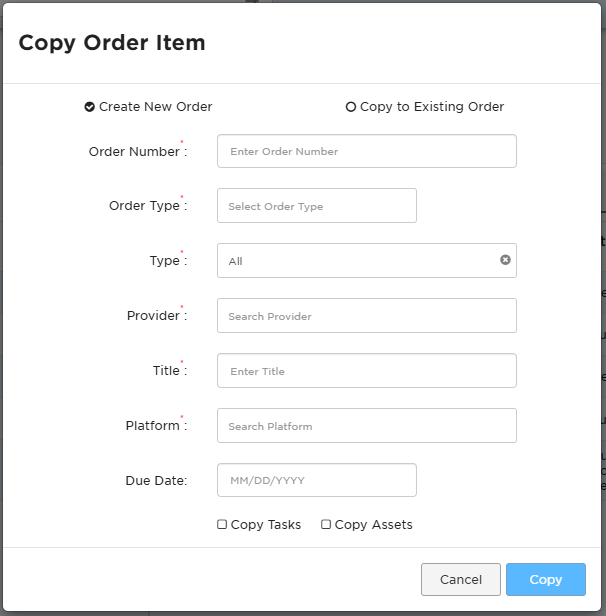This screenshot has height=616, width=606.
Task: Confirm with the blue Copy button
Action: pyautogui.click(x=546, y=579)
